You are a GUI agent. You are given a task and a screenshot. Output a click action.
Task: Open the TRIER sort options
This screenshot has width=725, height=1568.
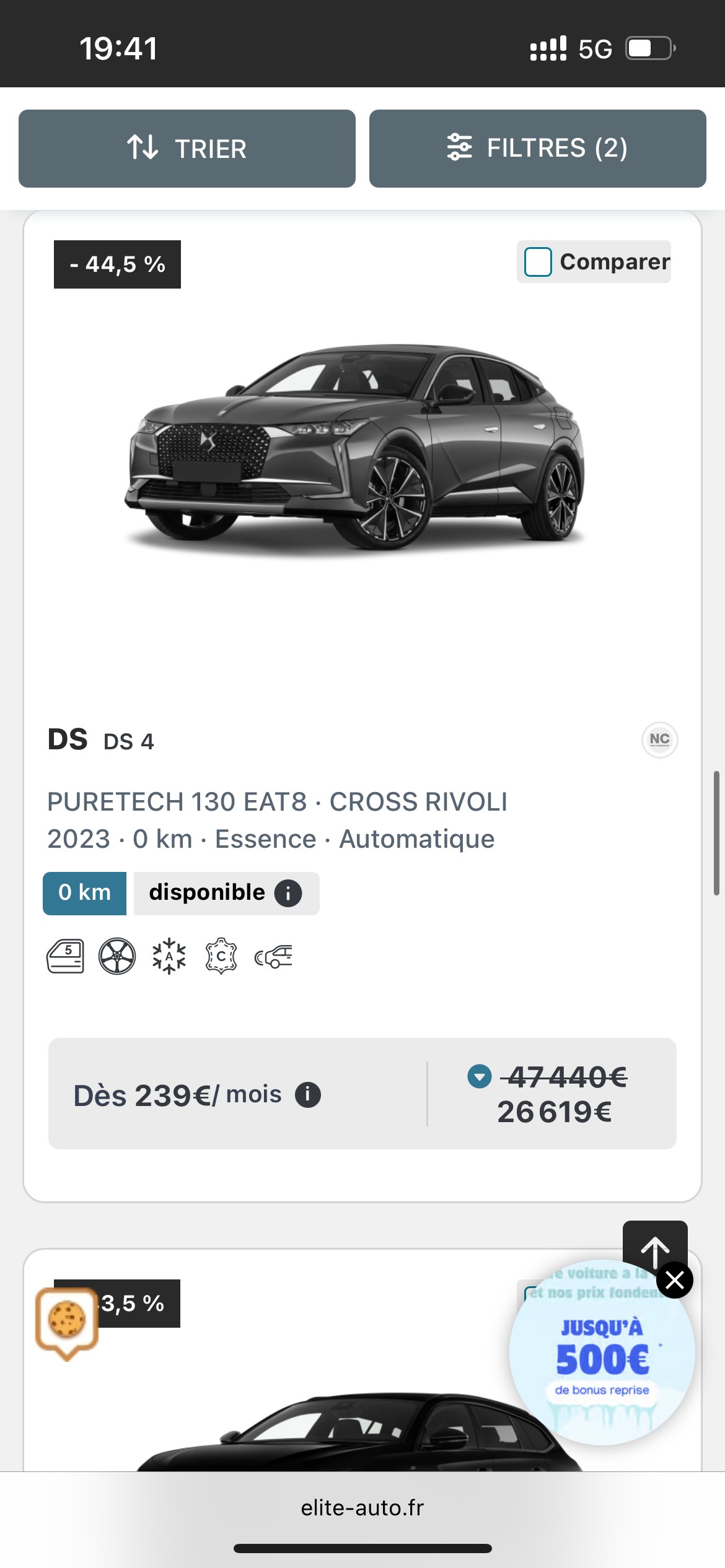187,149
